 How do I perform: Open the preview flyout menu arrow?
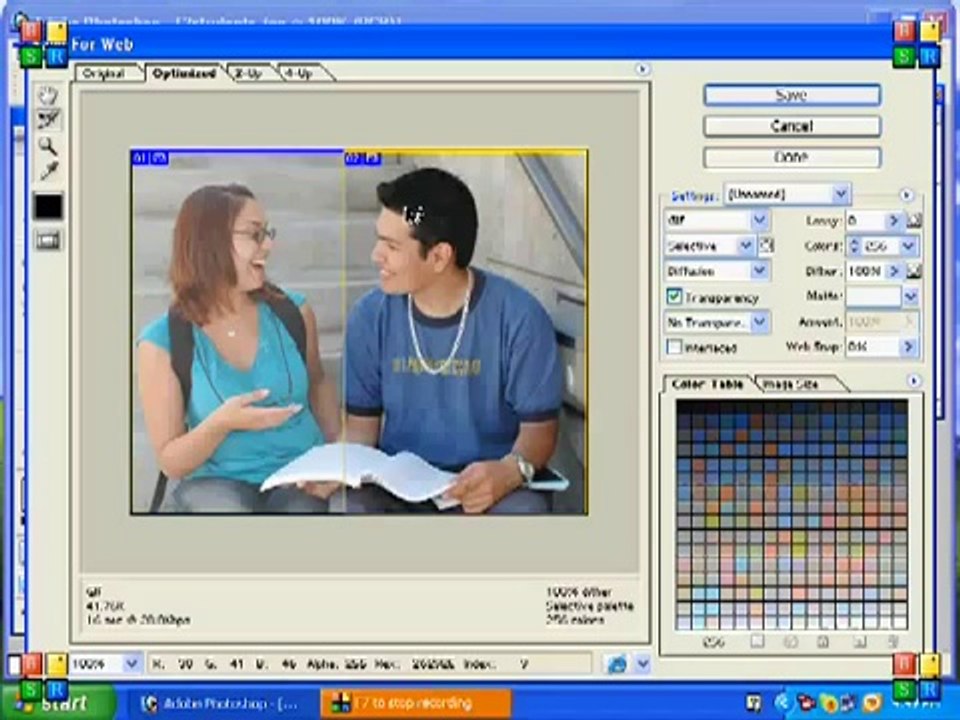coord(642,69)
